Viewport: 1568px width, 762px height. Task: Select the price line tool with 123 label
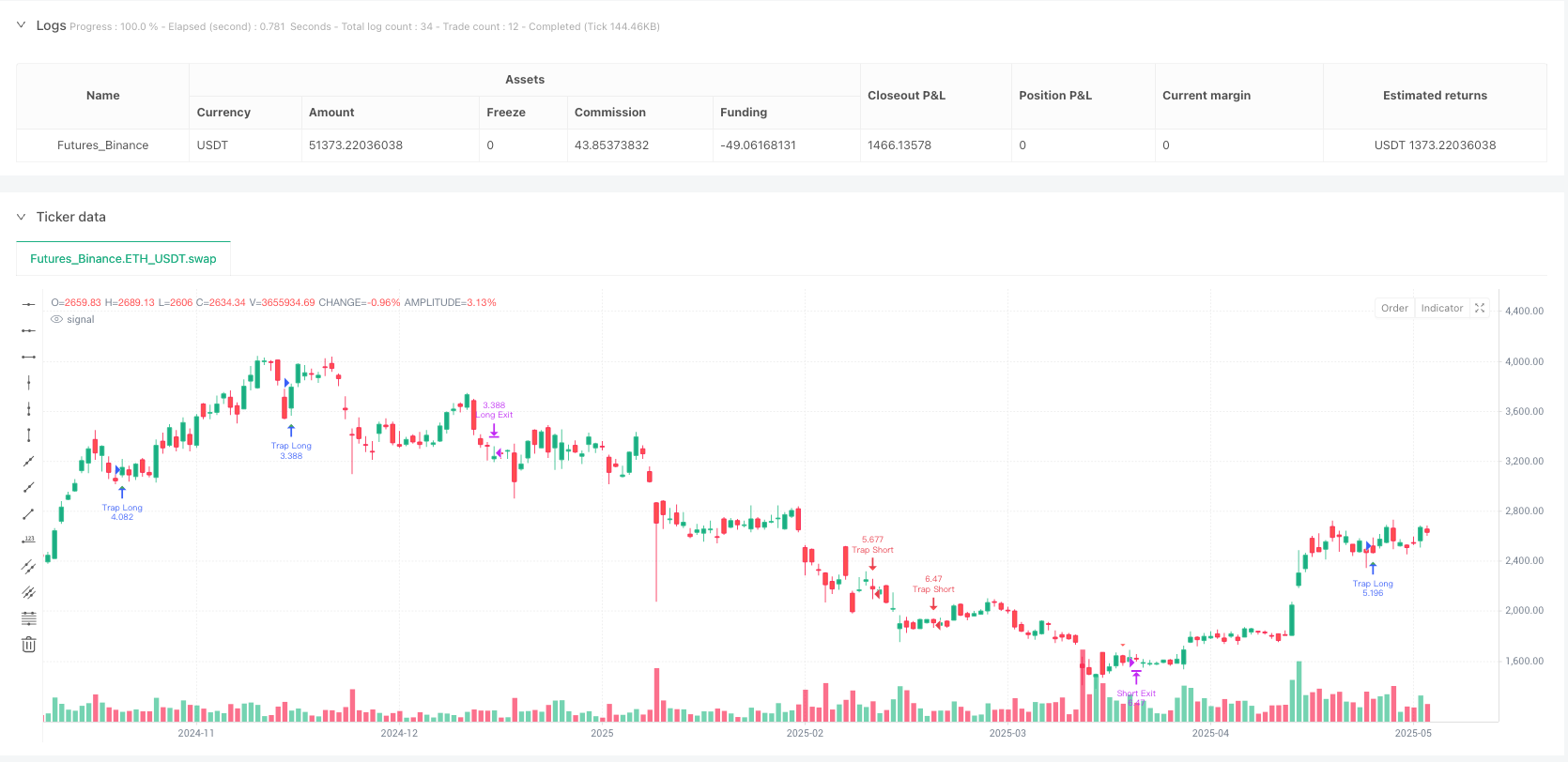[x=28, y=539]
